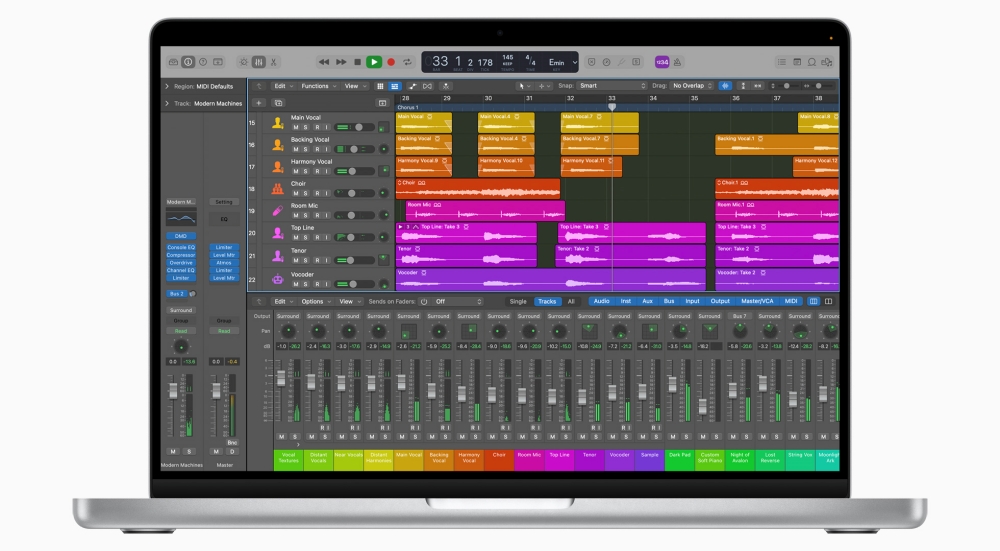Viewport: 1000px width, 551px height.
Task: Open the Snap Smart dropdown
Action: click(x=612, y=85)
